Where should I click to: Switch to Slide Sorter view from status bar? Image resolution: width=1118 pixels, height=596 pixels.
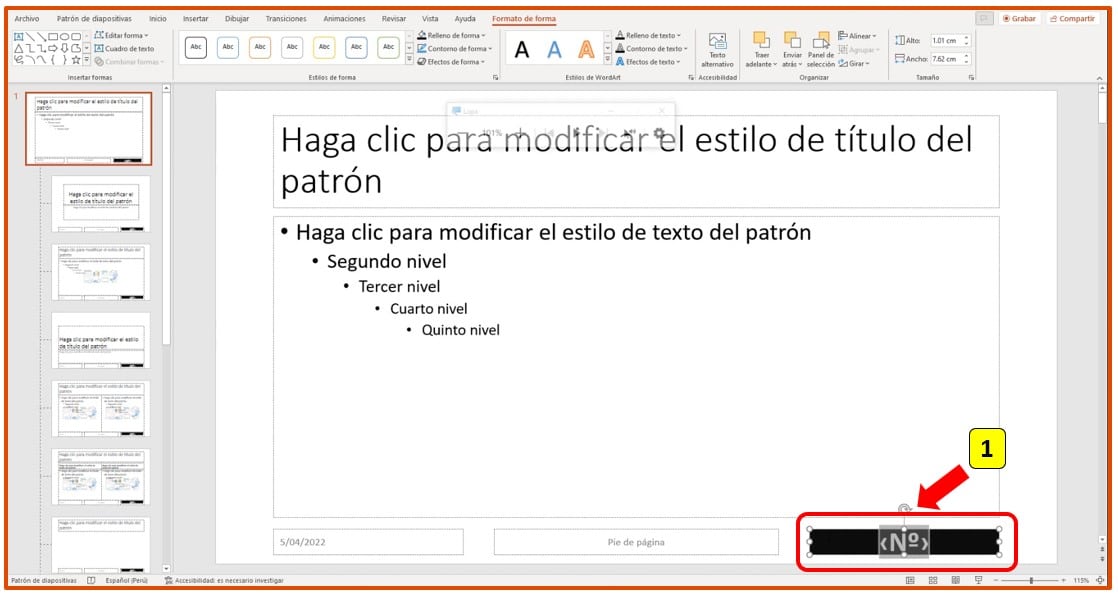tap(932, 579)
